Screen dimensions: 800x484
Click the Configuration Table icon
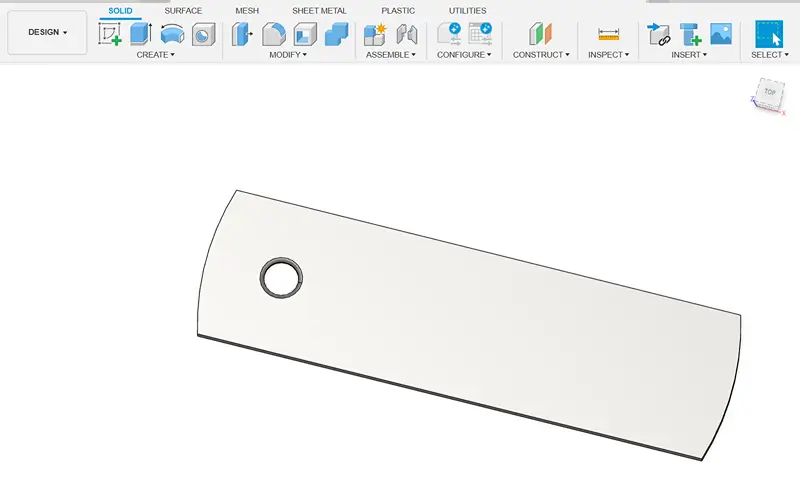[x=480, y=34]
